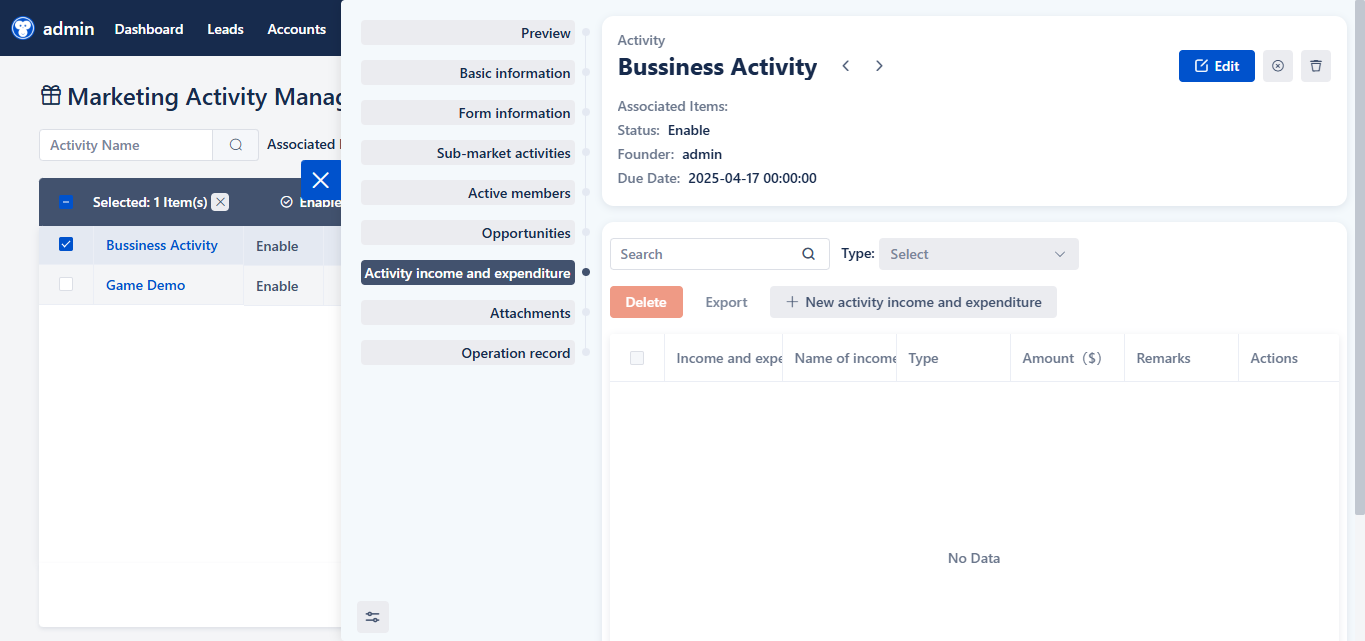The image size is (1365, 641).
Task: Open the trash icon to delete Bussiness Activity
Action: 1315,66
